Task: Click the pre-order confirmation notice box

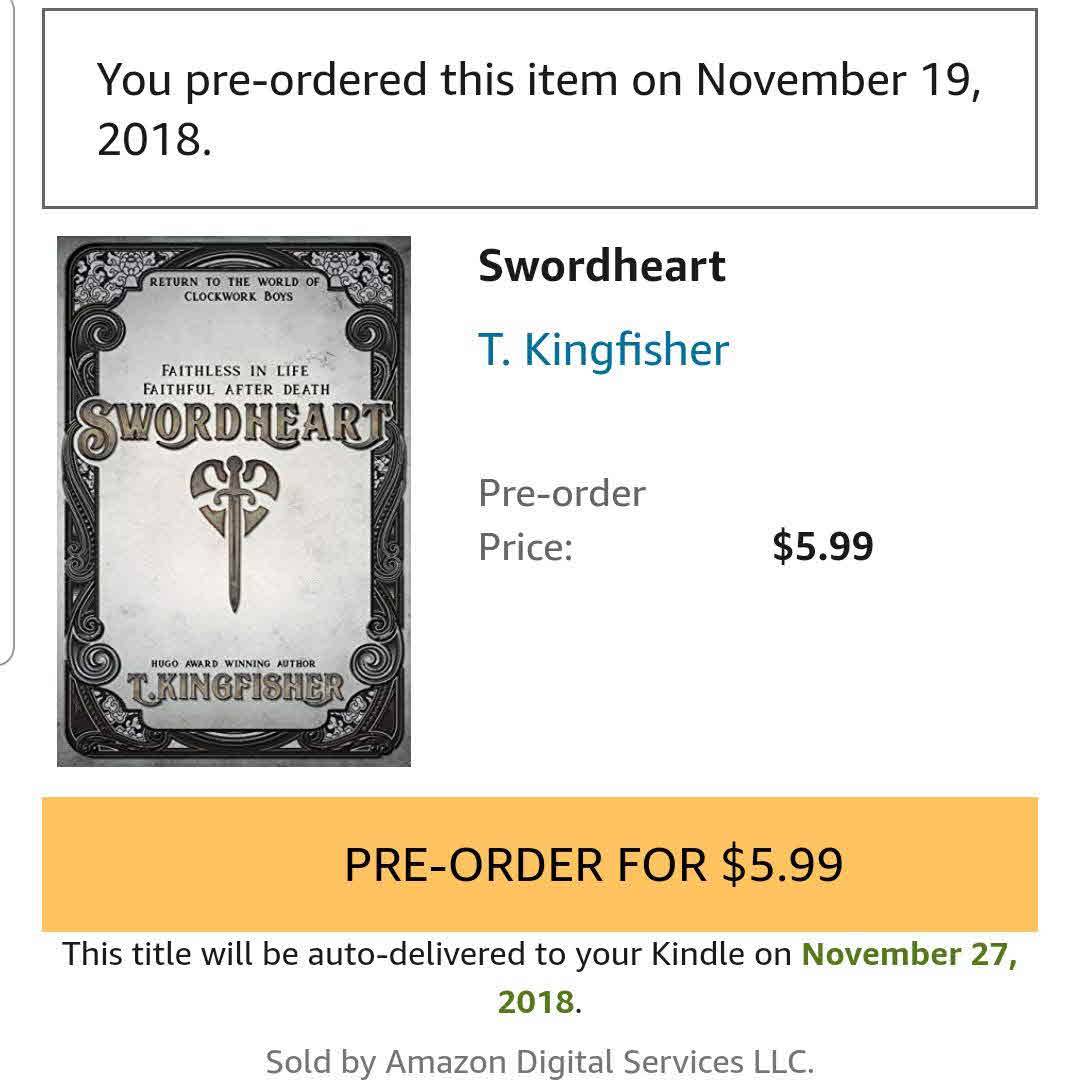Action: [x=540, y=108]
